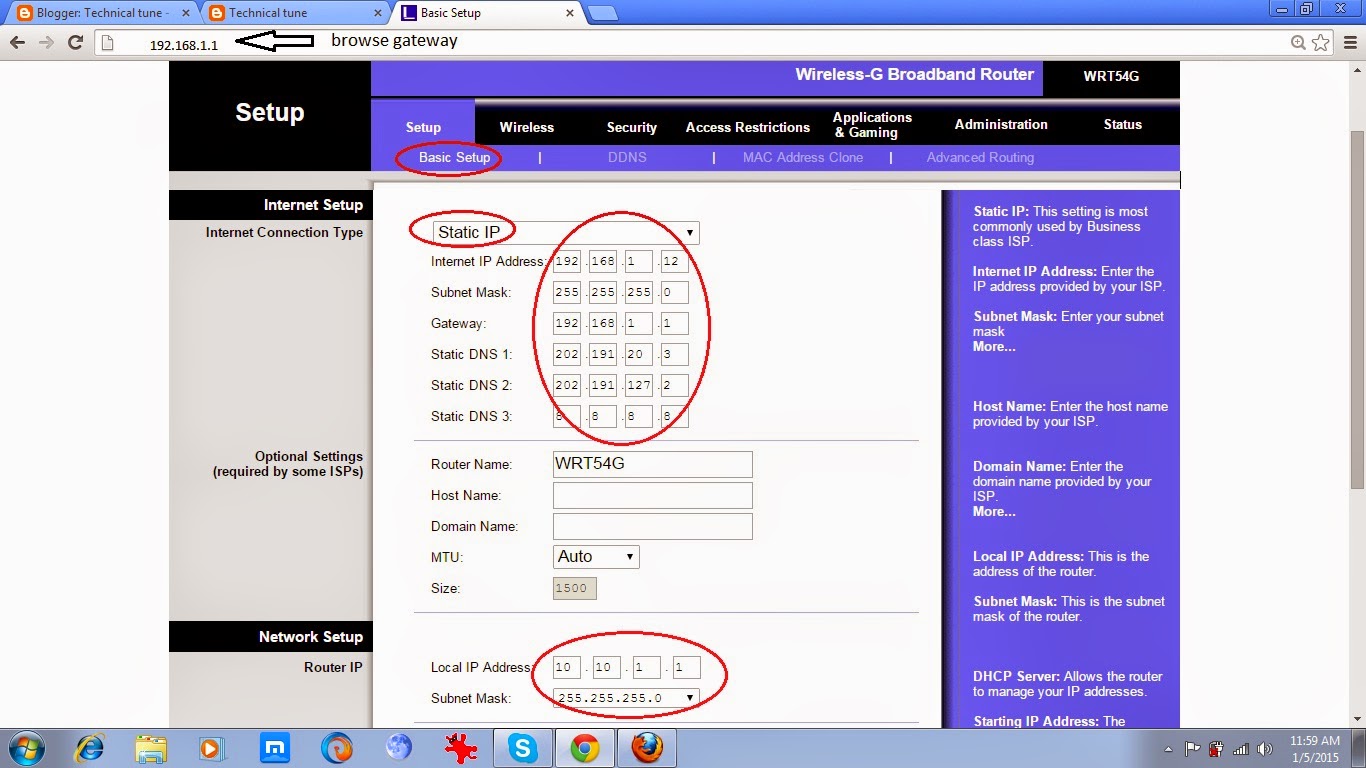Click the network signal tray icon
The width and height of the screenshot is (1366, 768).
[x=1241, y=748]
